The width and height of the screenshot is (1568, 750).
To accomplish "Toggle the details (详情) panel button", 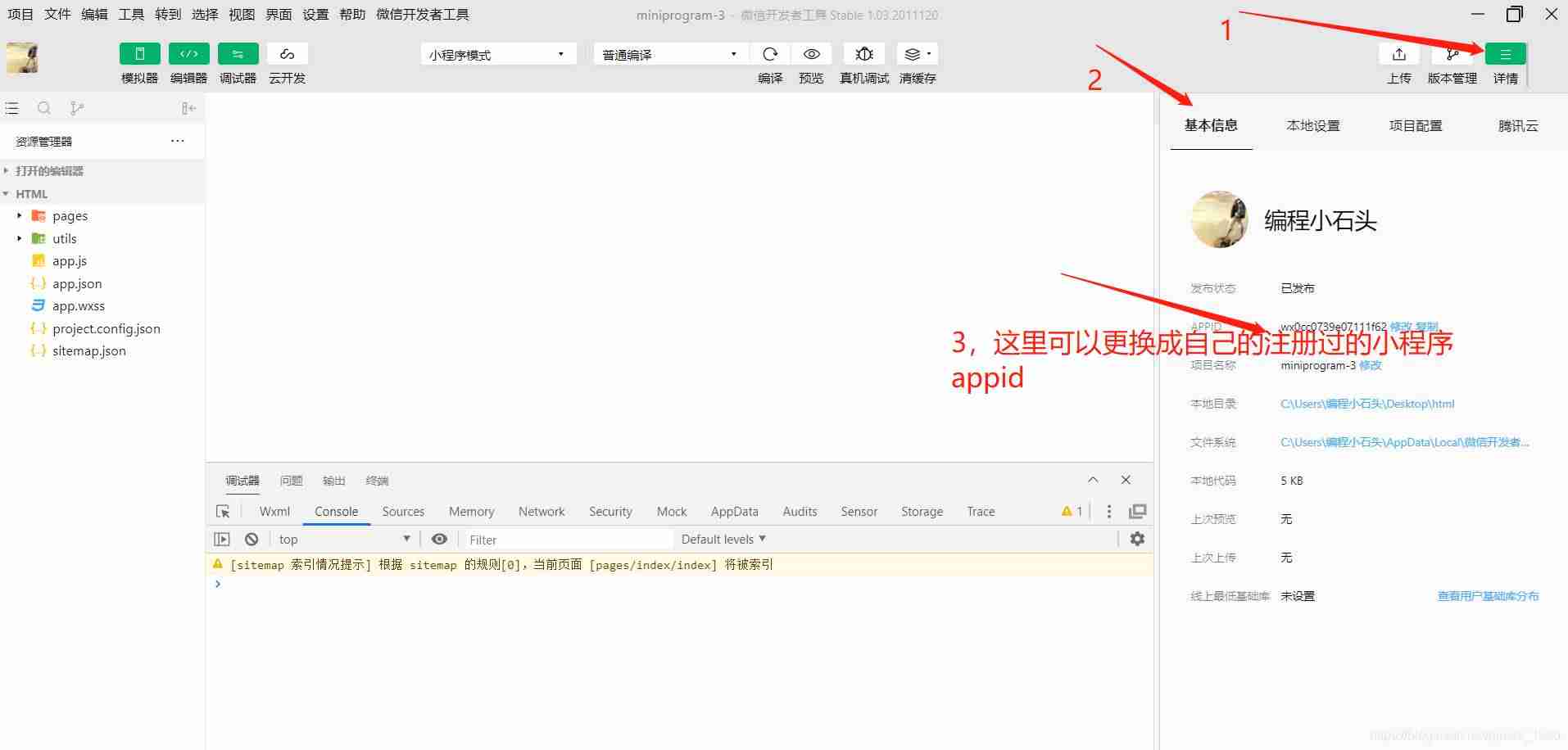I will 1505,54.
